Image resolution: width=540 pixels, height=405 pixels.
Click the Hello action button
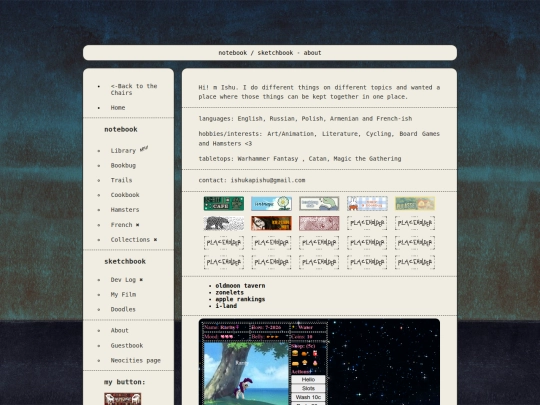[308, 379]
